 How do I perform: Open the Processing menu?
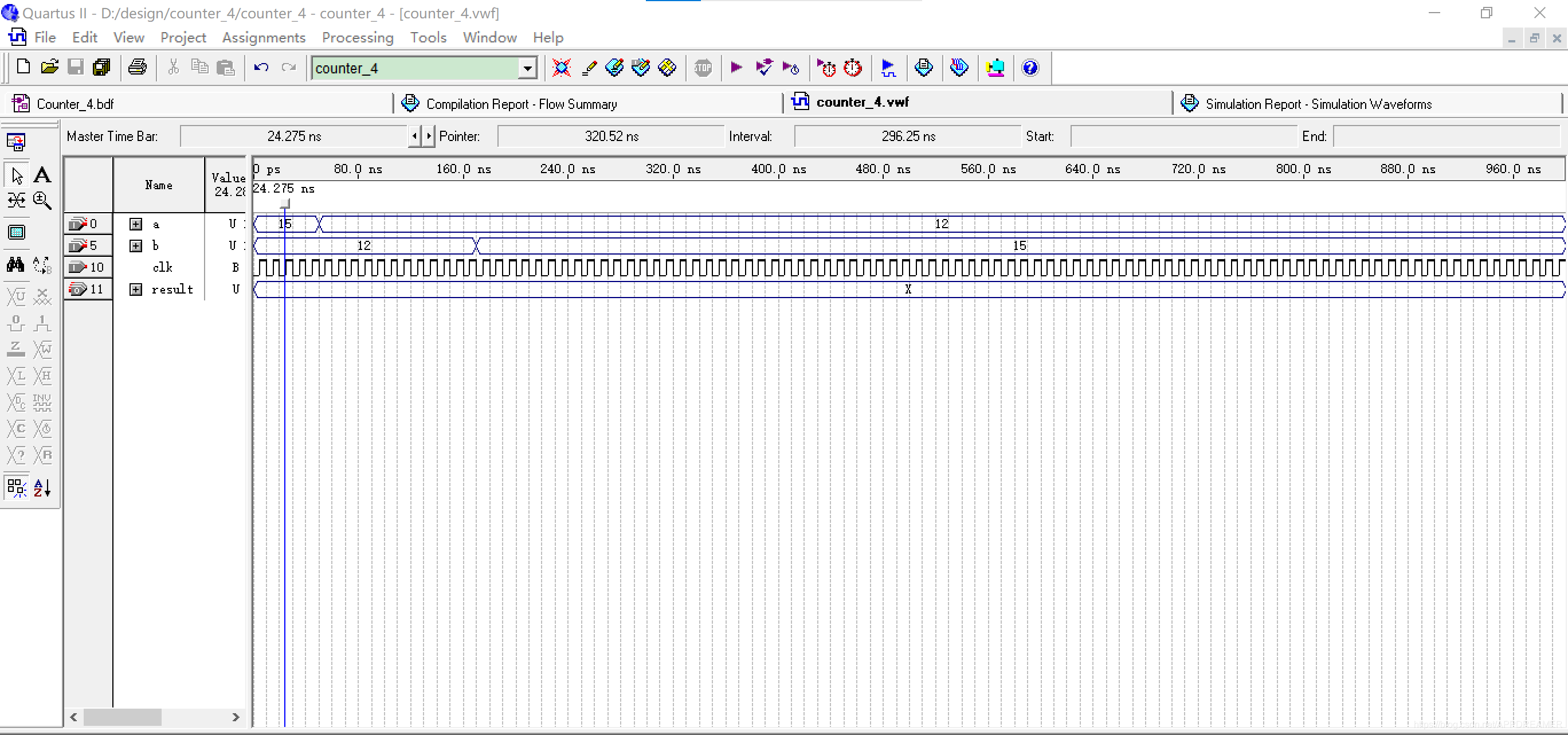(357, 38)
